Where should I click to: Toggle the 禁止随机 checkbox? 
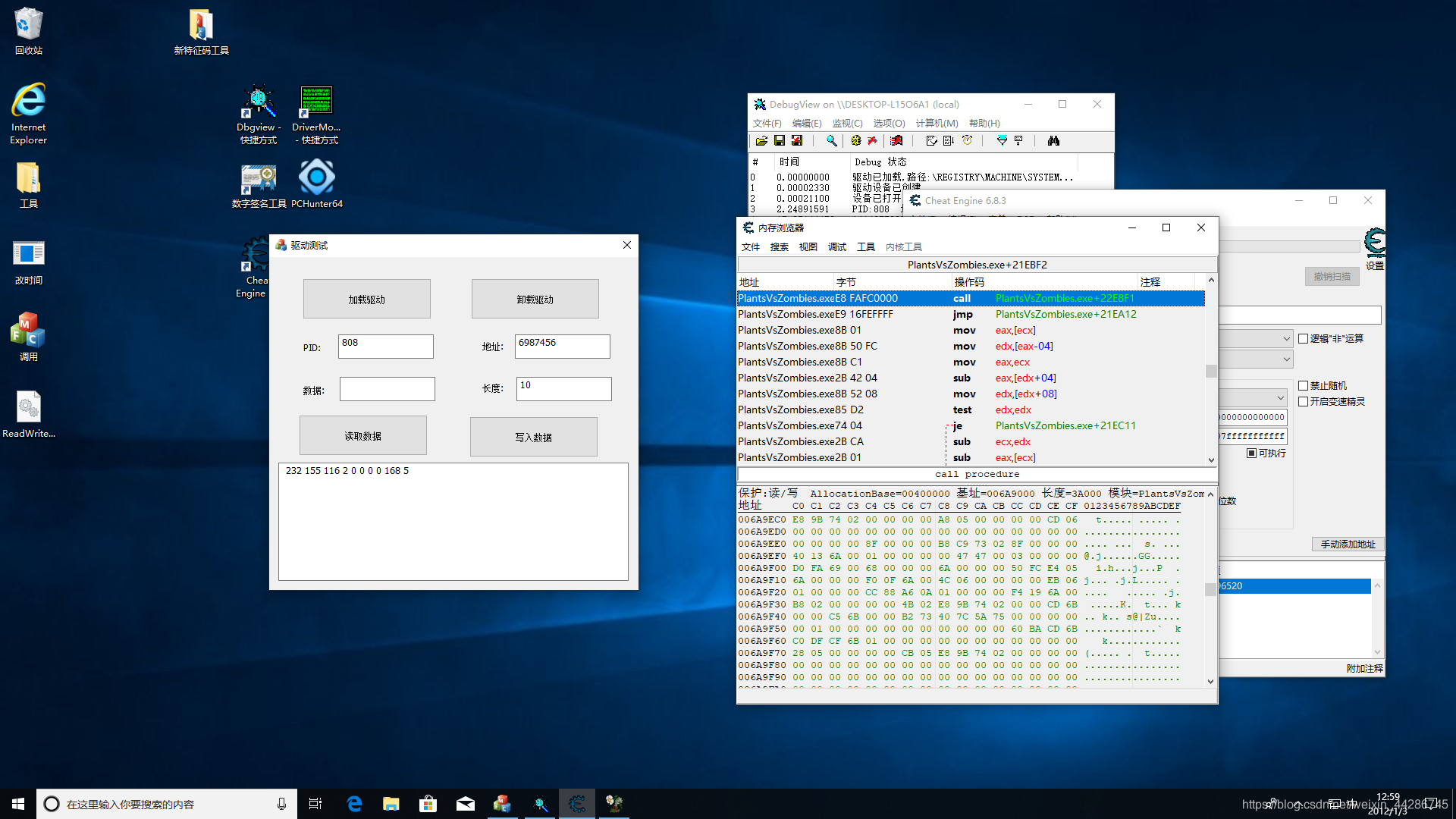pos(1303,386)
